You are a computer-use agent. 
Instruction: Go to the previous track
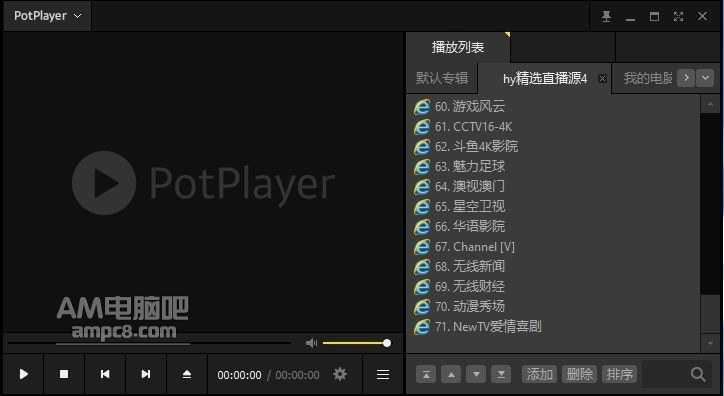pos(105,374)
